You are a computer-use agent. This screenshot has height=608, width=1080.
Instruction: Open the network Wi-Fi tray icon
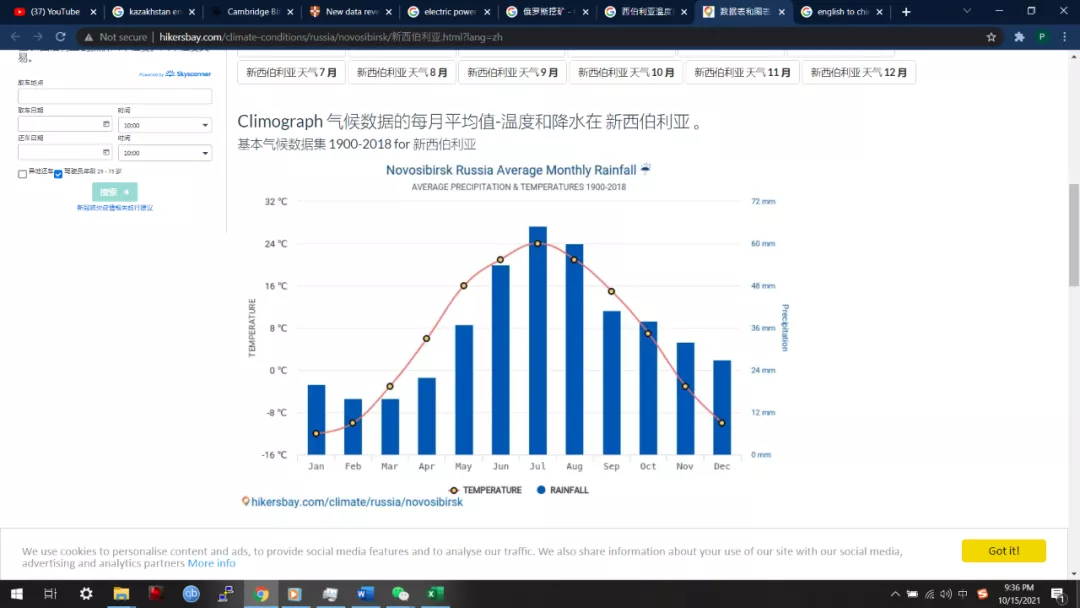click(929, 594)
